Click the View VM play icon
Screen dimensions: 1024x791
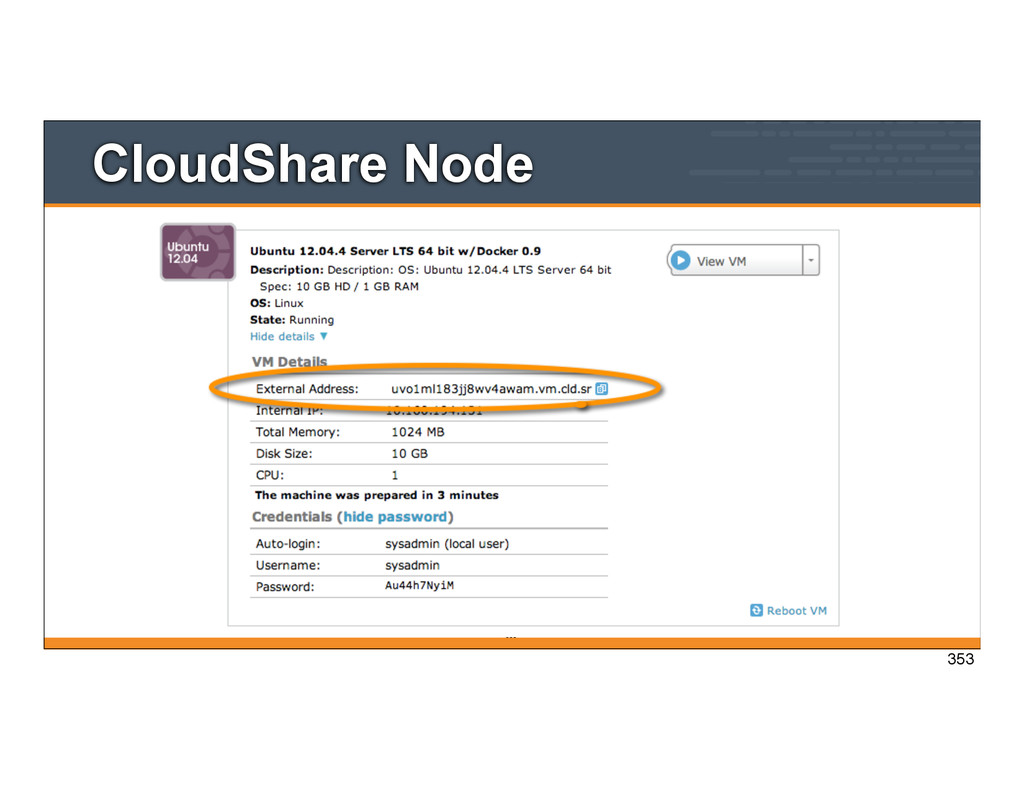coord(680,261)
